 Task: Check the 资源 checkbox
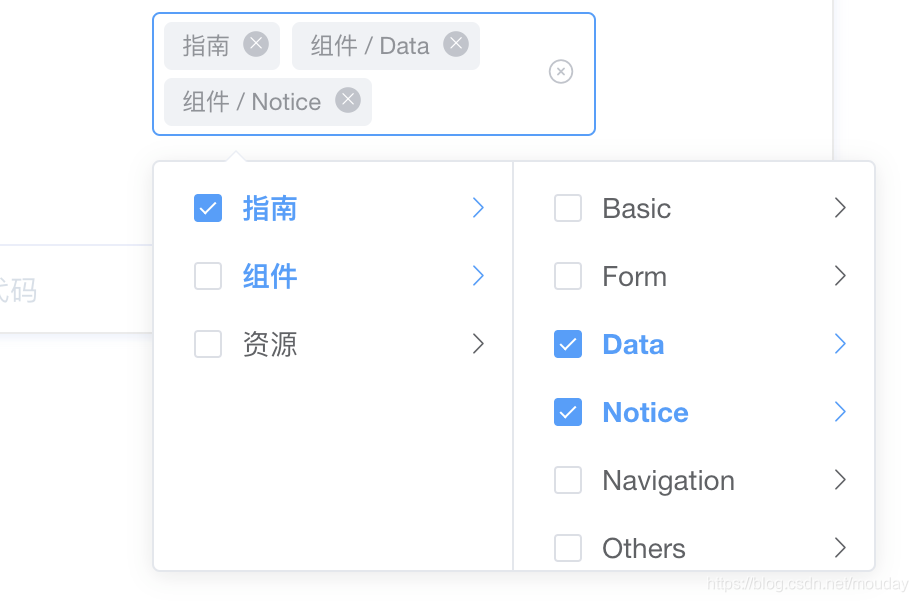pyautogui.click(x=208, y=344)
